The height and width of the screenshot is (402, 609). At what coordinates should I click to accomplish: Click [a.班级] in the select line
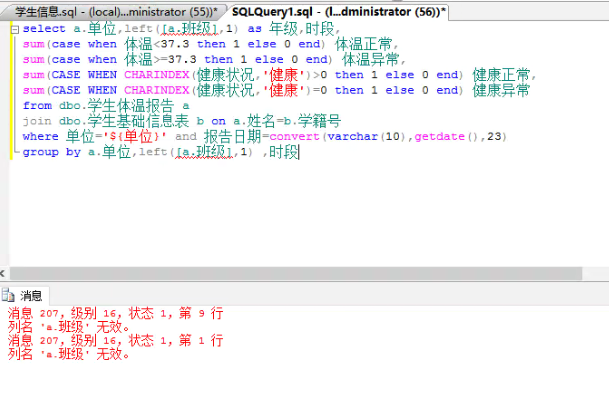coord(190,28)
